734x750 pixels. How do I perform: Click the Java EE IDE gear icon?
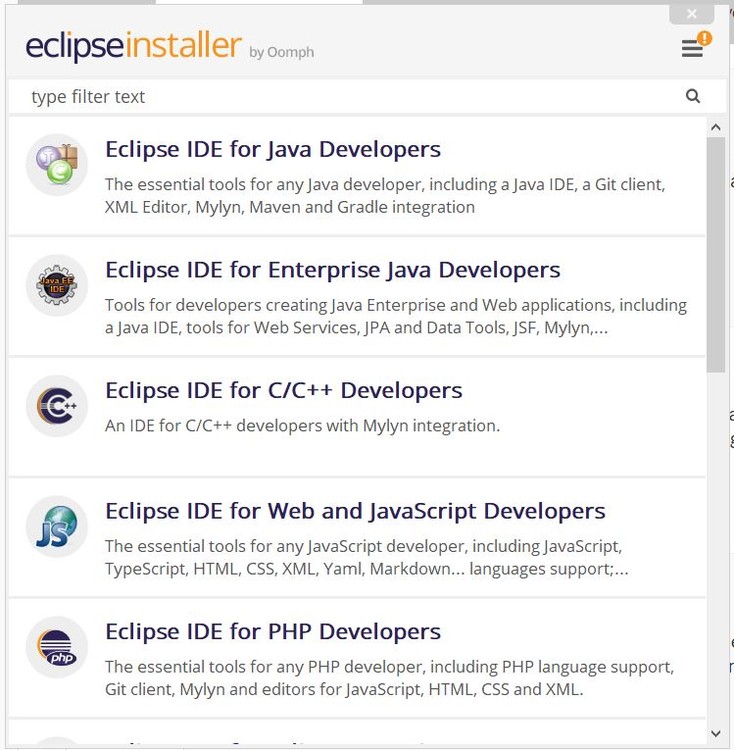click(57, 285)
